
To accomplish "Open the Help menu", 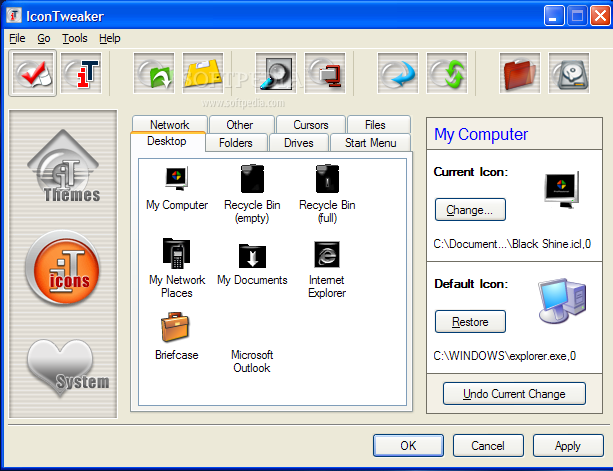I will tap(109, 38).
